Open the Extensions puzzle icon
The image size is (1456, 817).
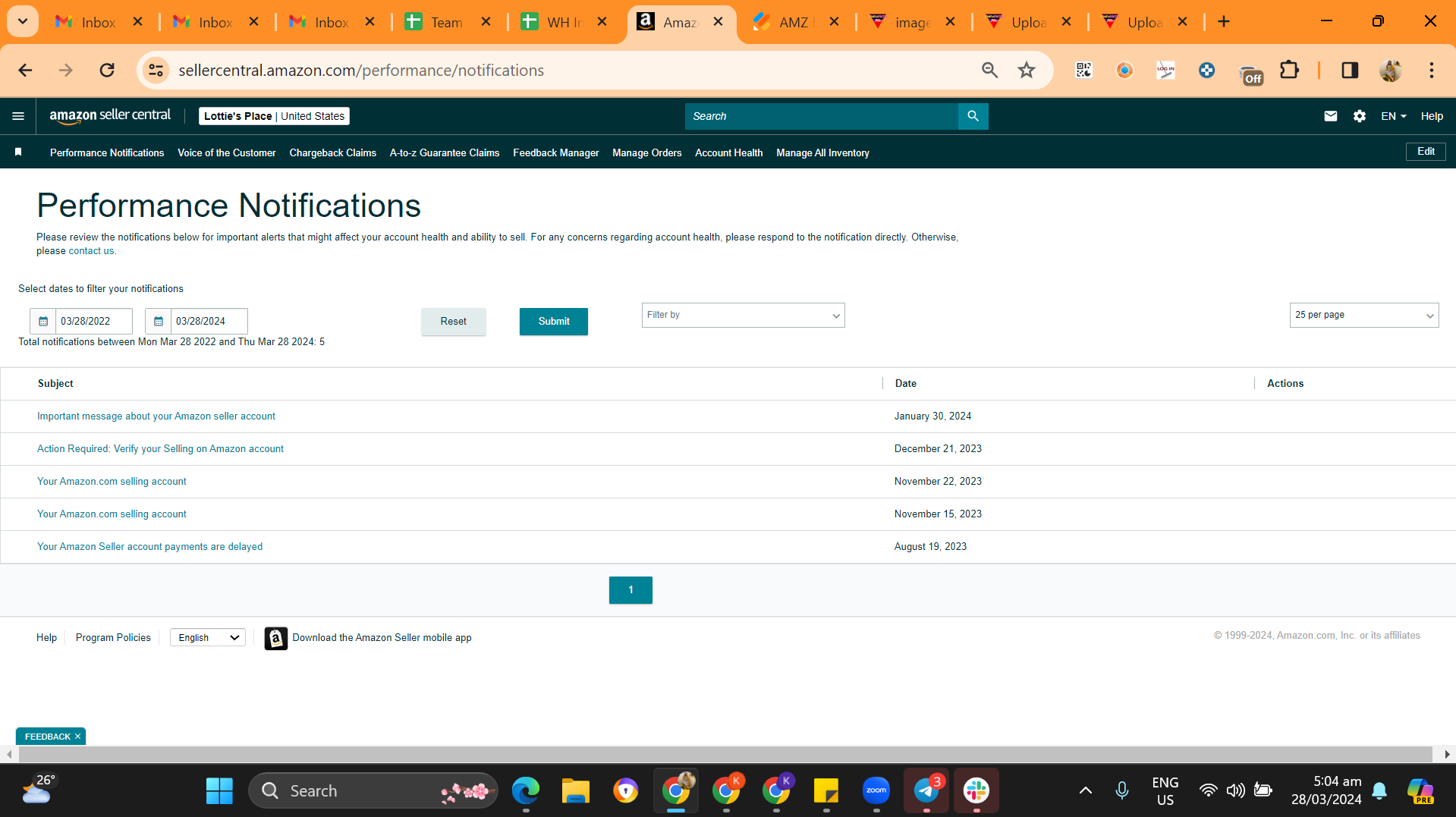1289,71
